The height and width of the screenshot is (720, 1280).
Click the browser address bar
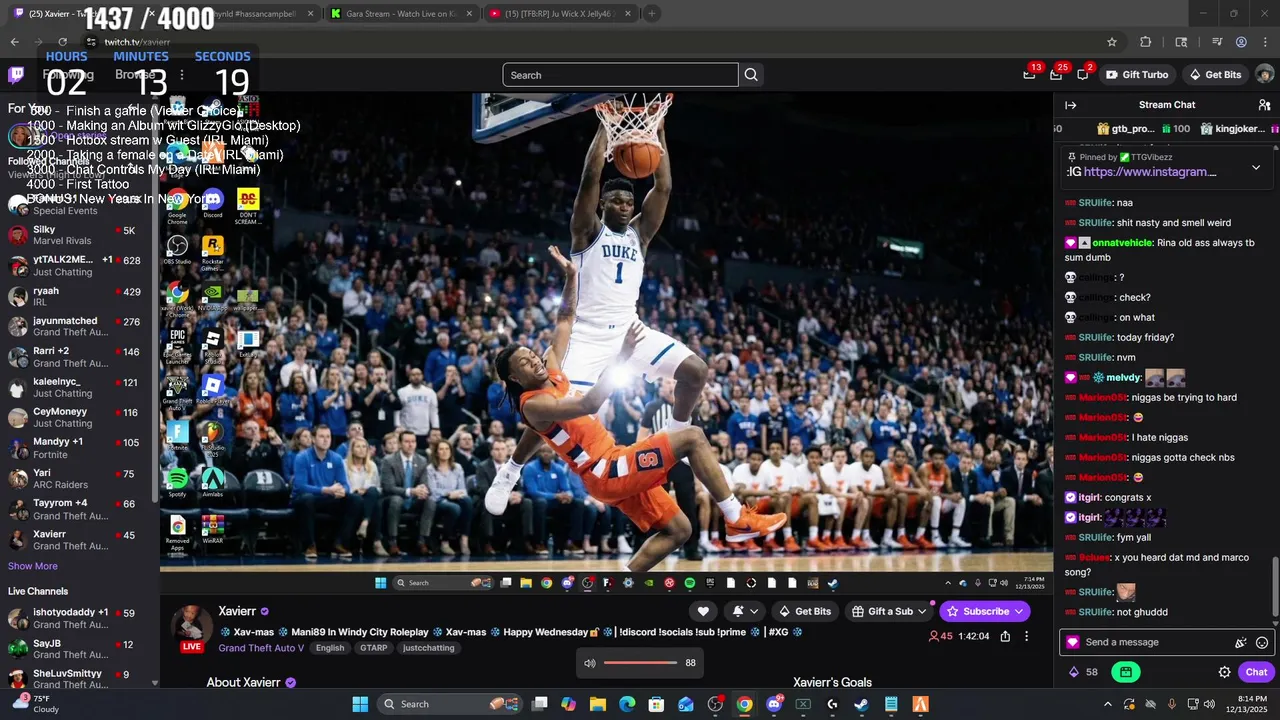point(590,42)
